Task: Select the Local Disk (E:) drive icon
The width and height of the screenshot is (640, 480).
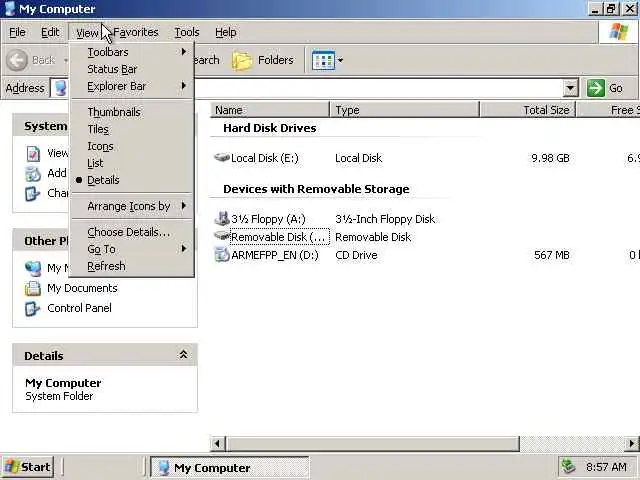Action: pos(222,157)
